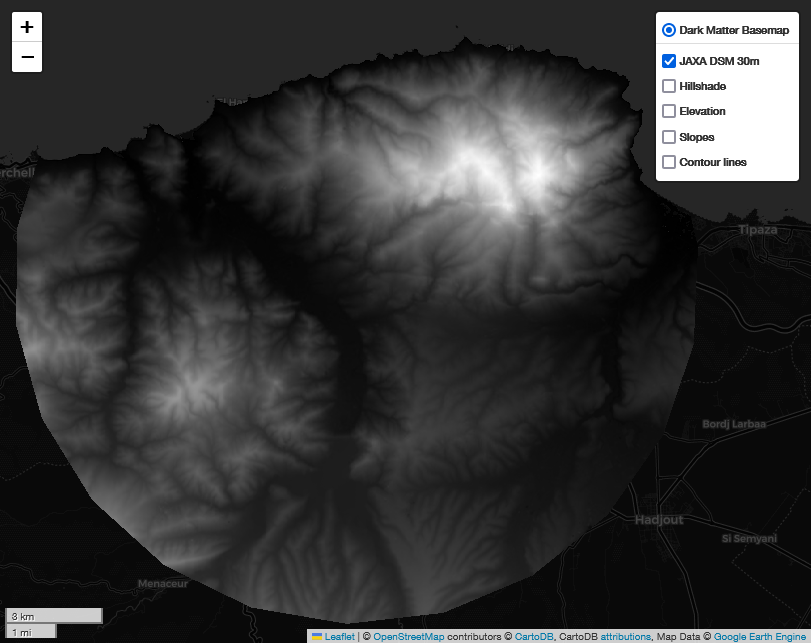Image resolution: width=811 pixels, height=643 pixels.
Task: Click the attributions link next to CartoDB
Action: click(x=624, y=636)
